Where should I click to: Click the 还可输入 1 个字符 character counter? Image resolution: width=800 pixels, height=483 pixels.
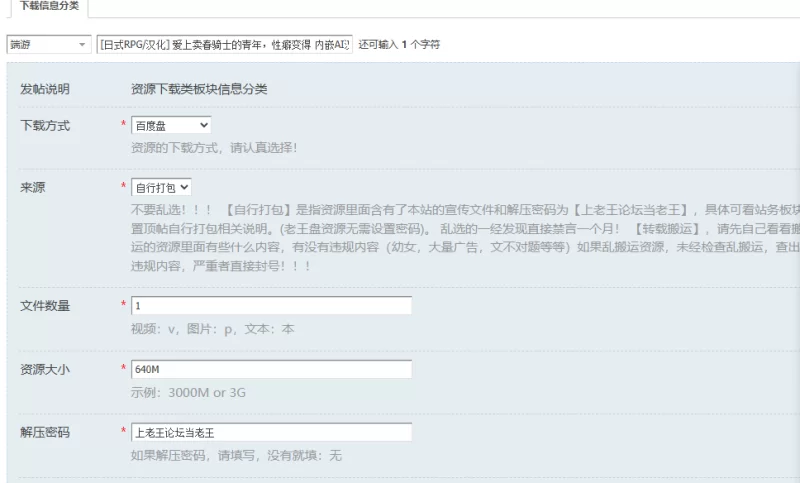[x=399, y=44]
